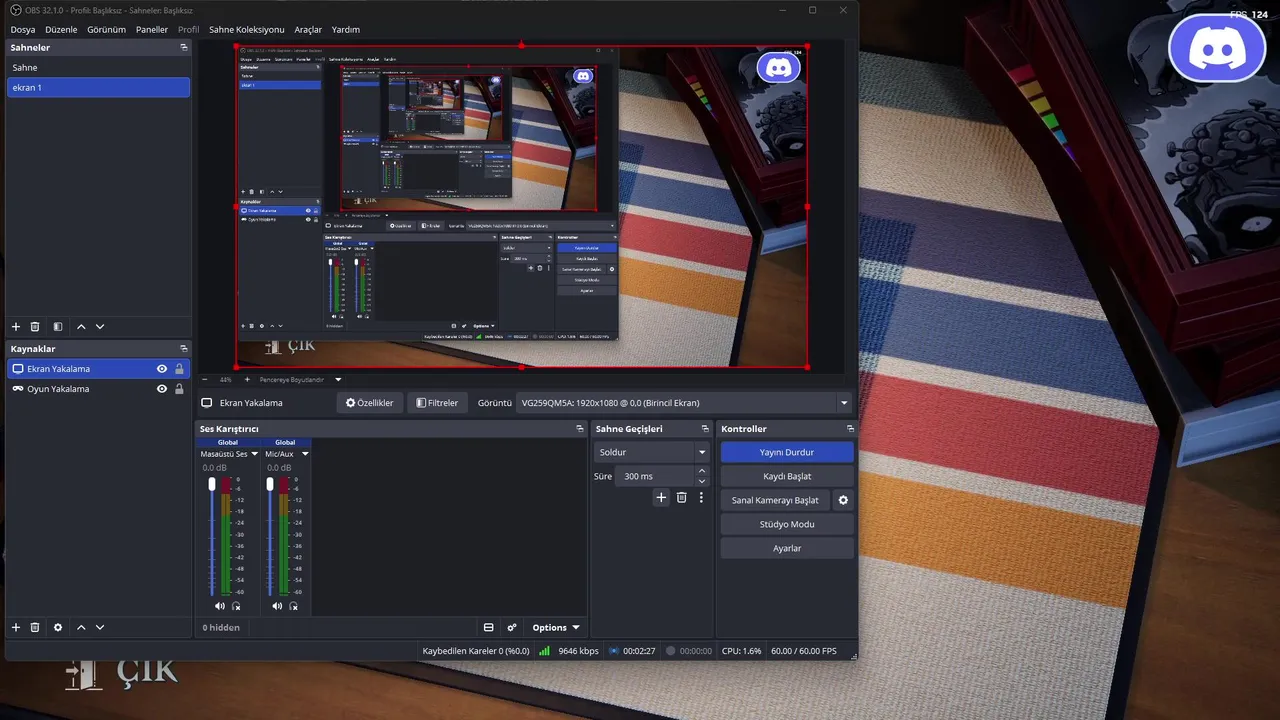Viewport: 1280px width, 720px height.
Task: Delete the selected scene via trash icon
Action: 35,327
